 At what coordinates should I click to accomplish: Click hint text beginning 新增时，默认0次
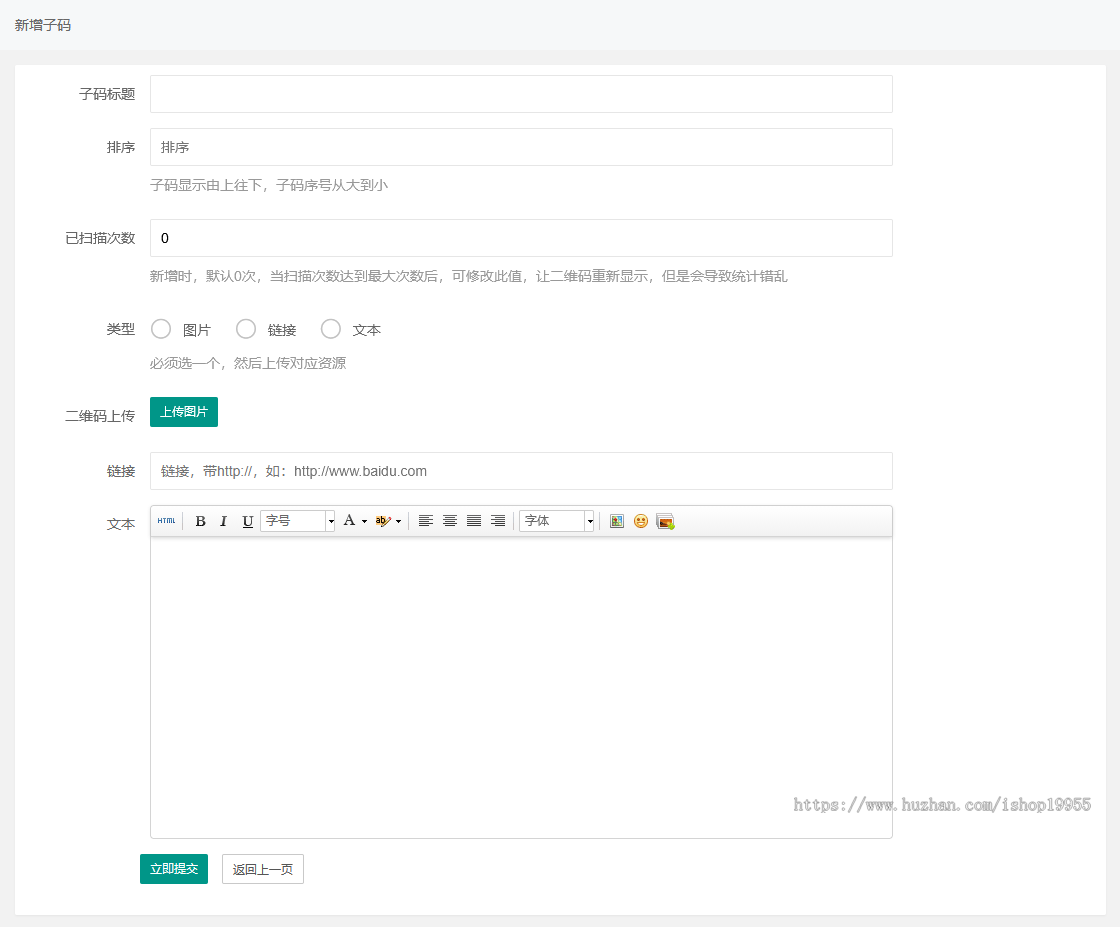pos(469,276)
